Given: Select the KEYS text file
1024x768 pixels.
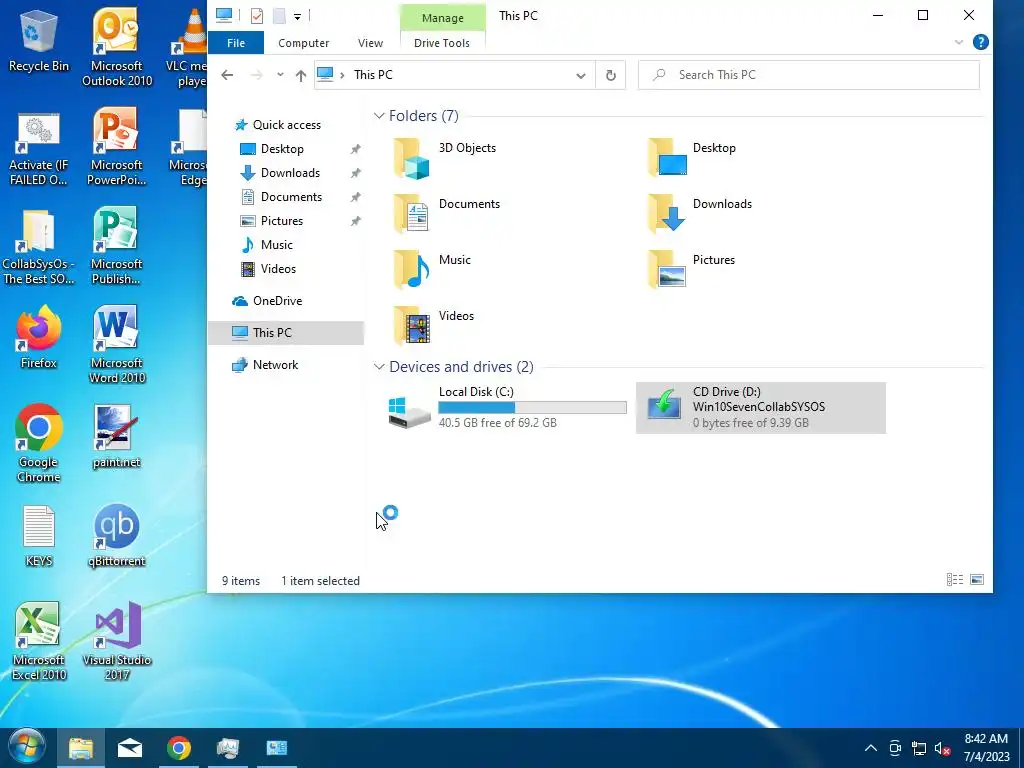Looking at the screenshot, I should pyautogui.click(x=39, y=536).
